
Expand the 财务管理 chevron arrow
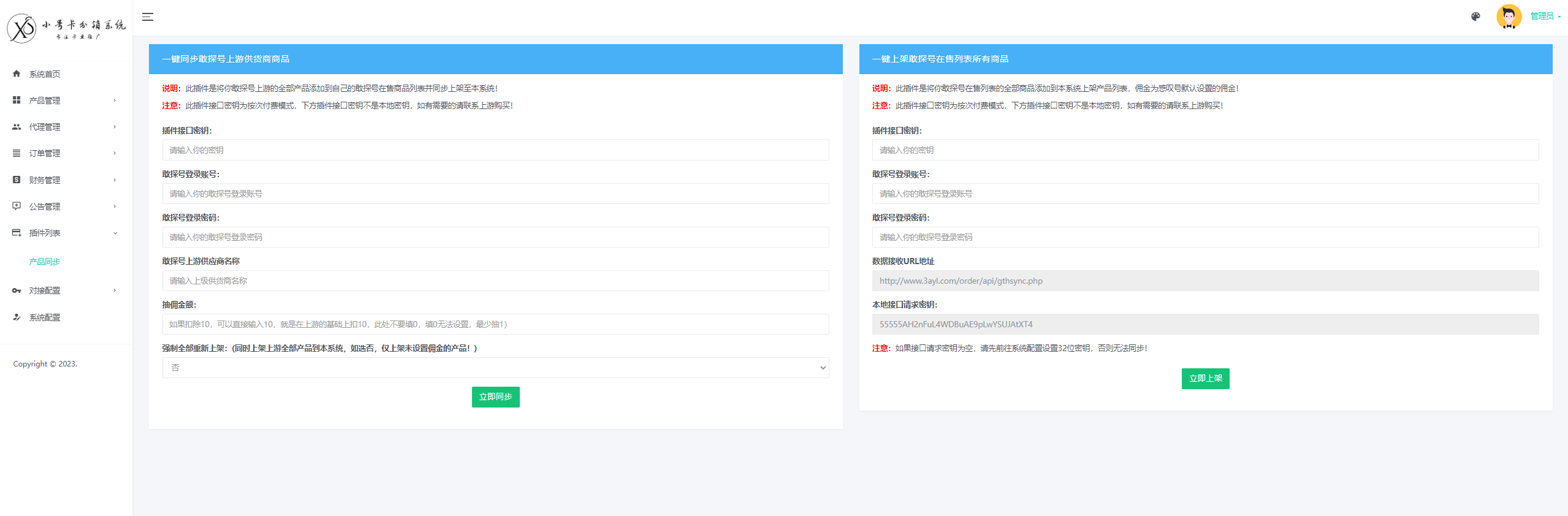(115, 180)
